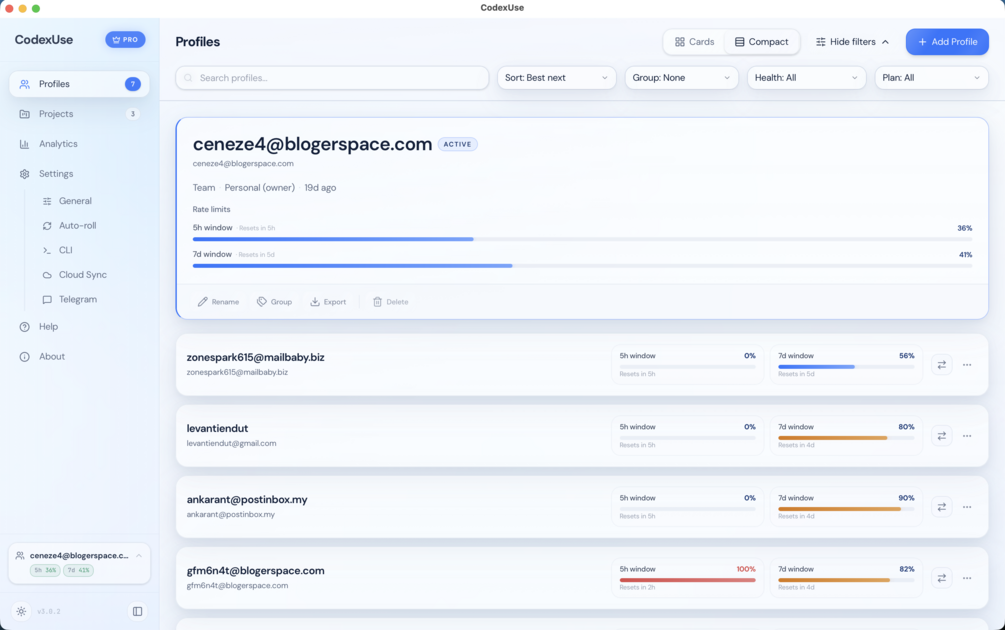1005x630 pixels.
Task: Open the Projects sidebar section
Action: click(x=79, y=114)
